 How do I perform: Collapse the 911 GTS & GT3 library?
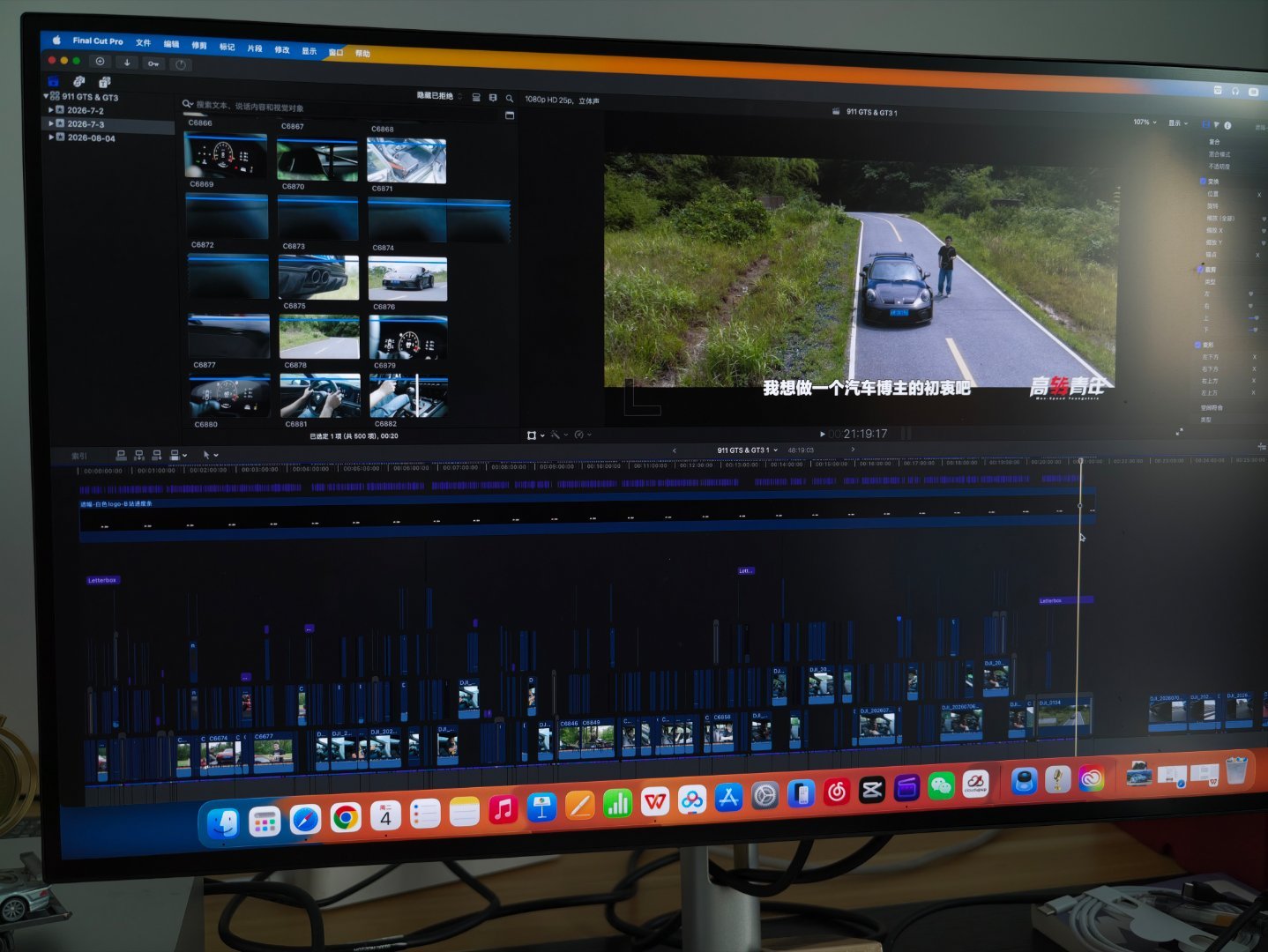coord(46,96)
